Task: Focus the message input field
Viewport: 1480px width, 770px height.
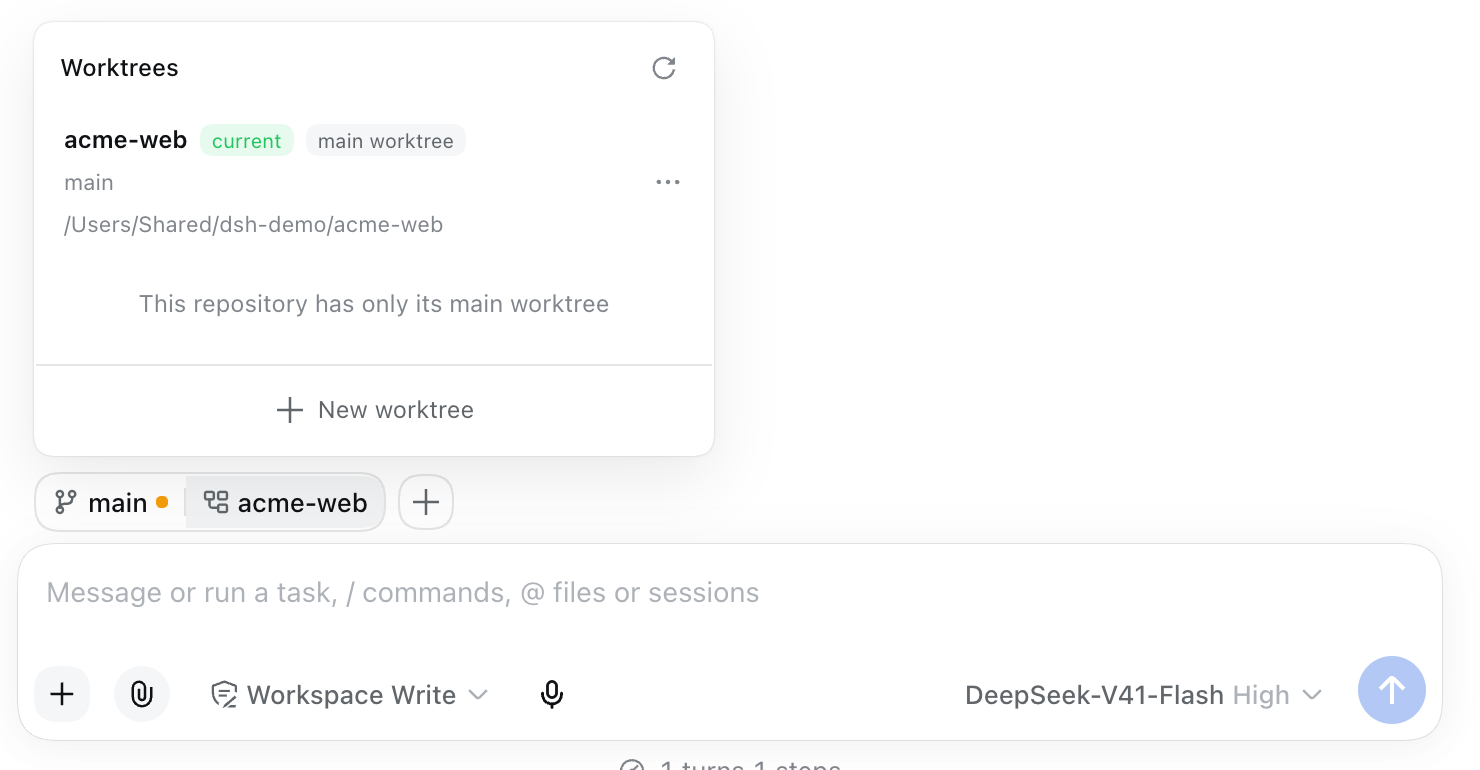Action: click(730, 593)
